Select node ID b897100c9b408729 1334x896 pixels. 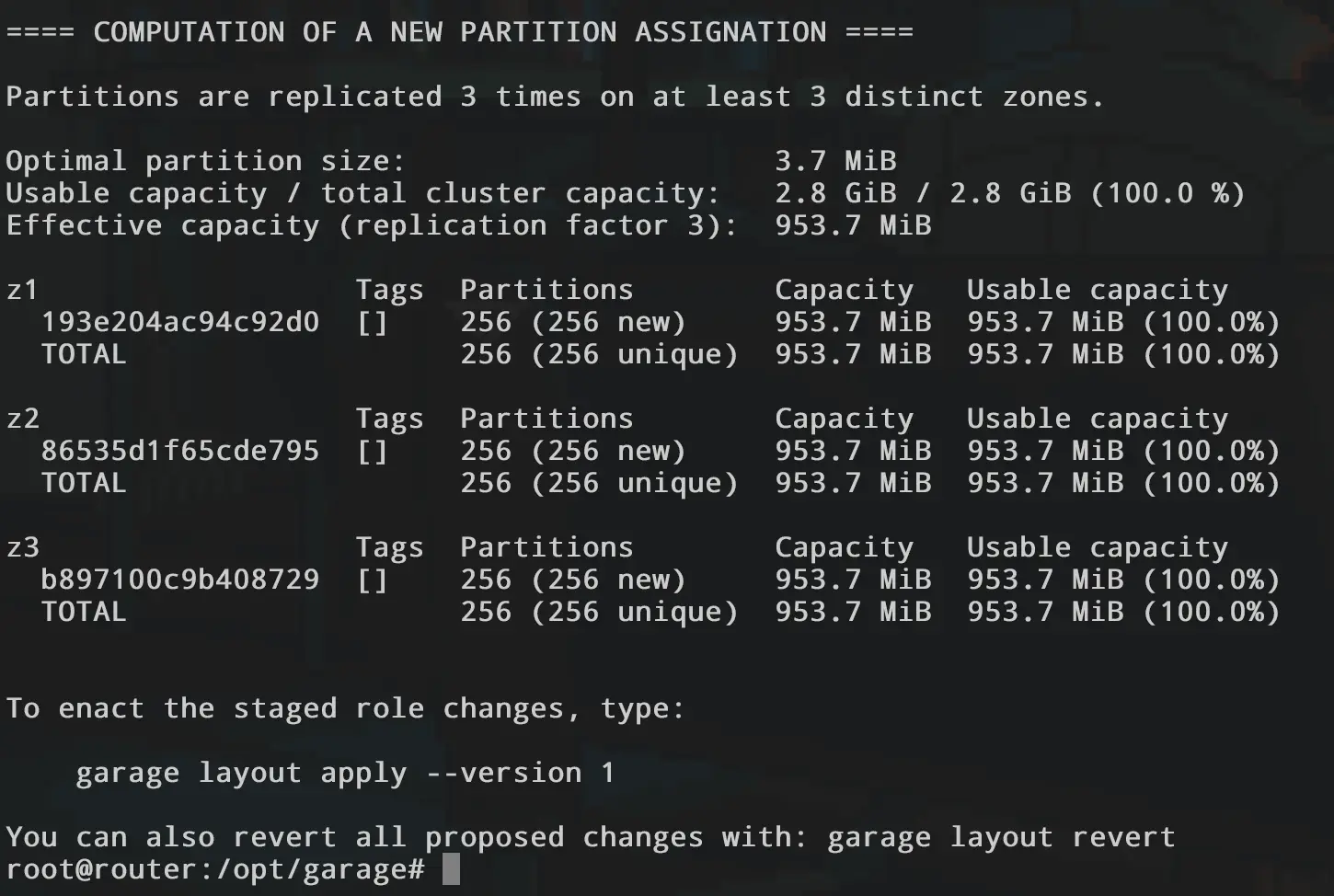(x=180, y=580)
